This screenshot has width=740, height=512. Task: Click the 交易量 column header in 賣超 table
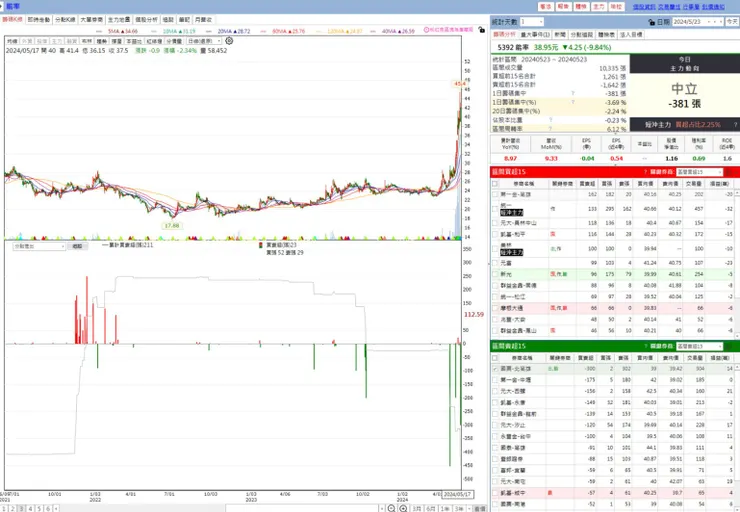[x=694, y=358]
